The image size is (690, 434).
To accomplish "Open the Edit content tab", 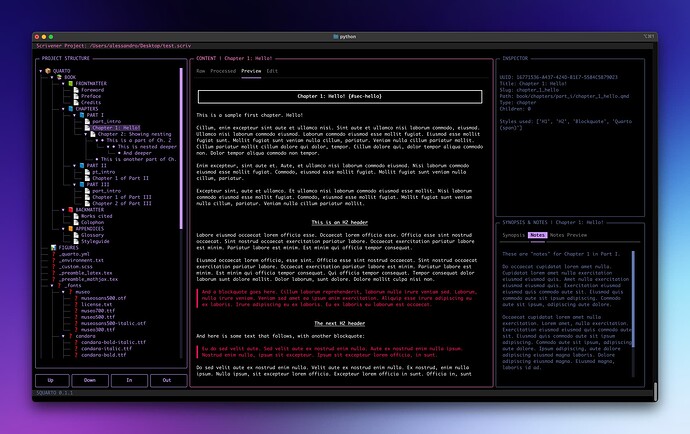I will 272,71.
